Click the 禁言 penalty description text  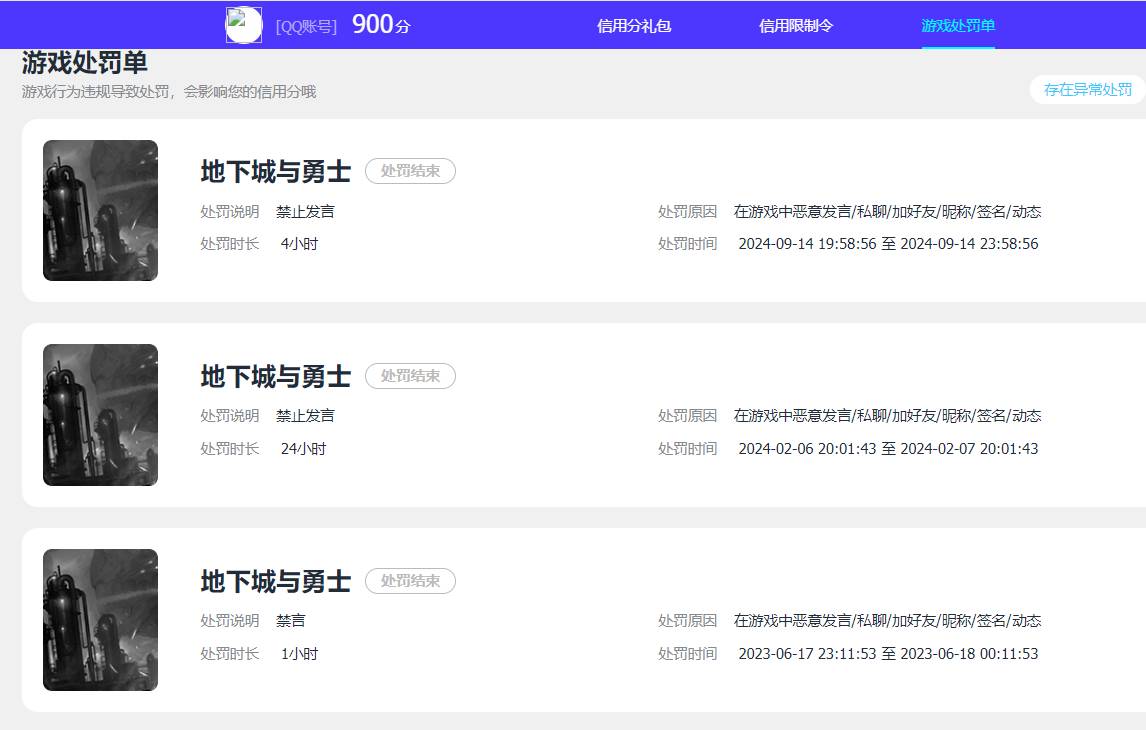click(x=291, y=621)
